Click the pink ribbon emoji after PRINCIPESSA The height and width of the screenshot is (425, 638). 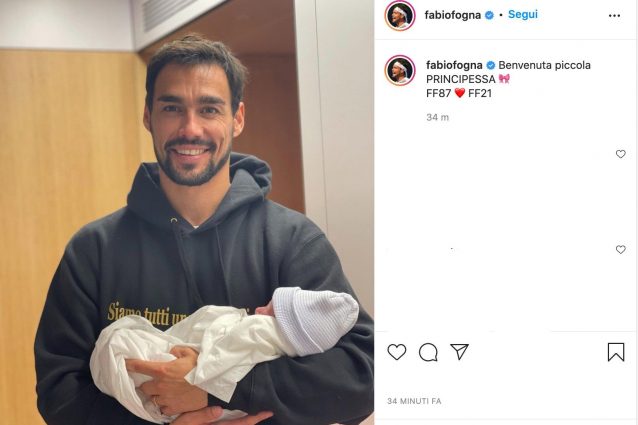504,78
